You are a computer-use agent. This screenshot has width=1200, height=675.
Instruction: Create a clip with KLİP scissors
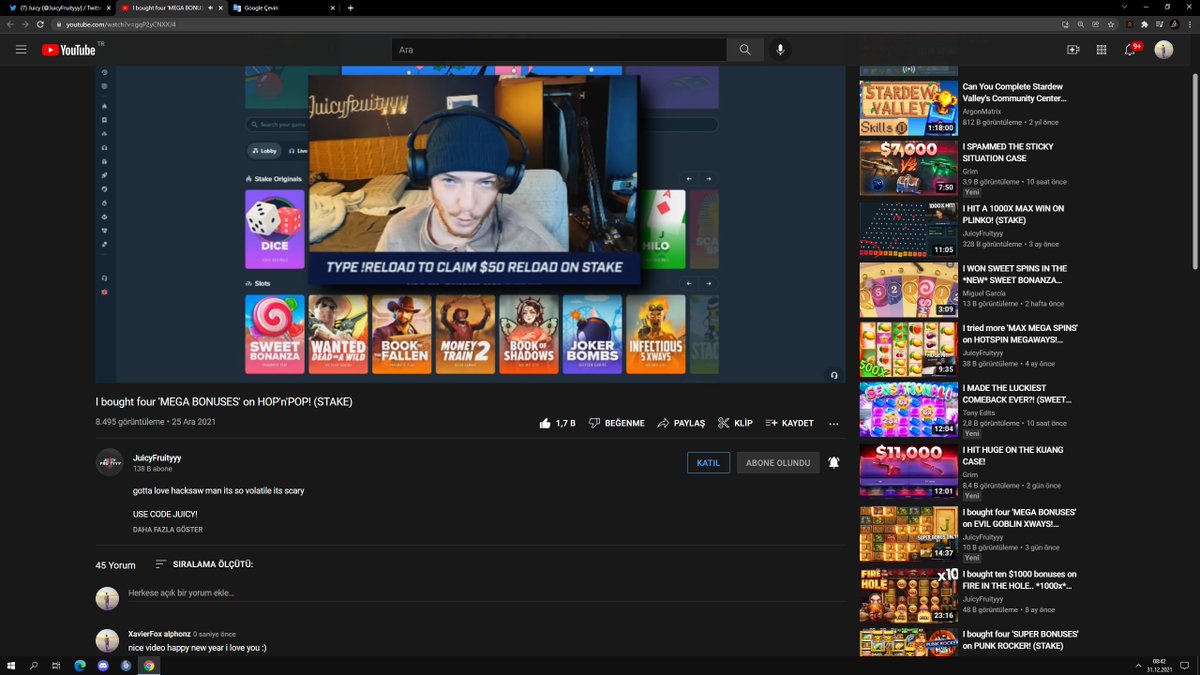[x=735, y=423]
